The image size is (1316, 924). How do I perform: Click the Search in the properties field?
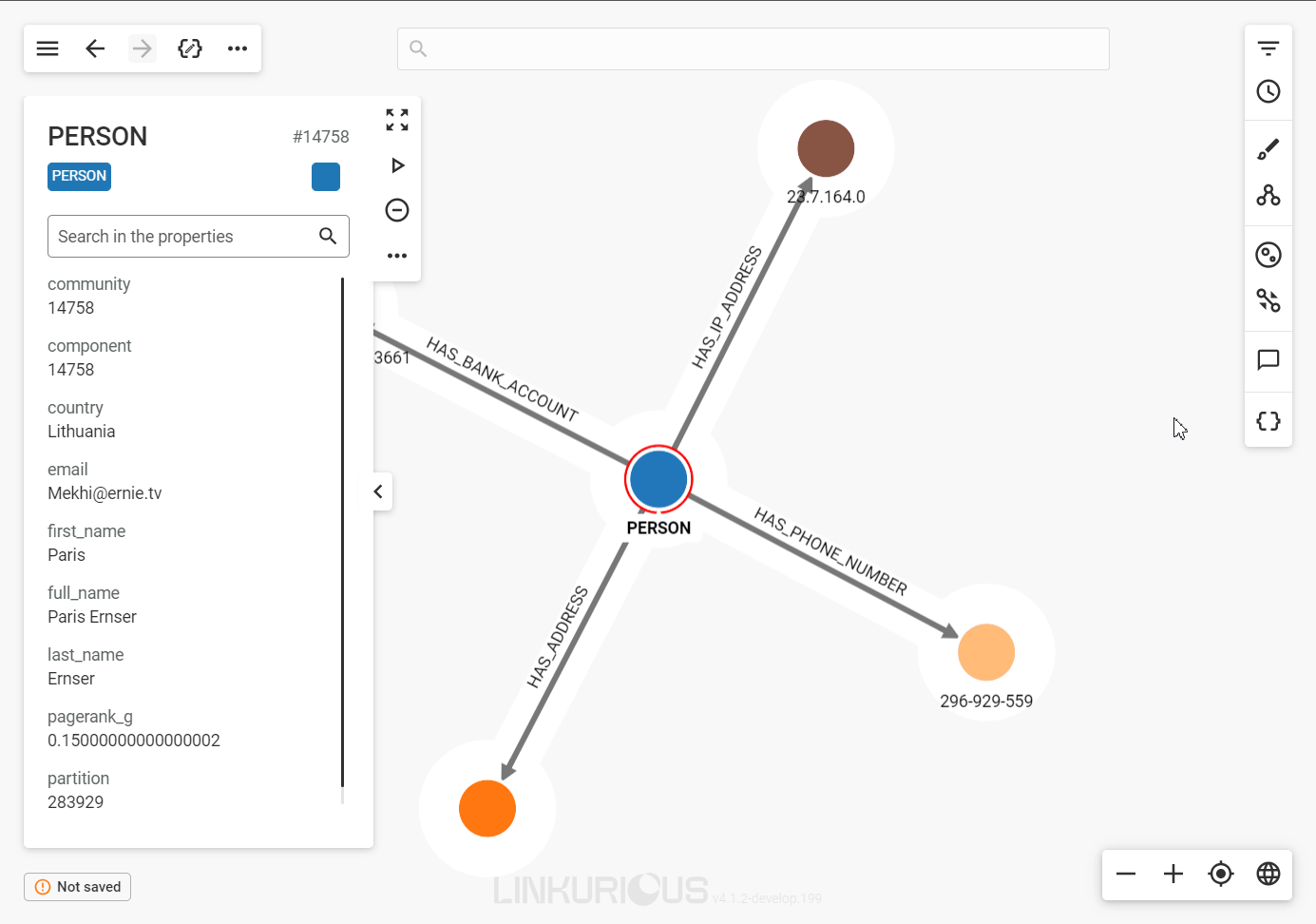(x=185, y=237)
